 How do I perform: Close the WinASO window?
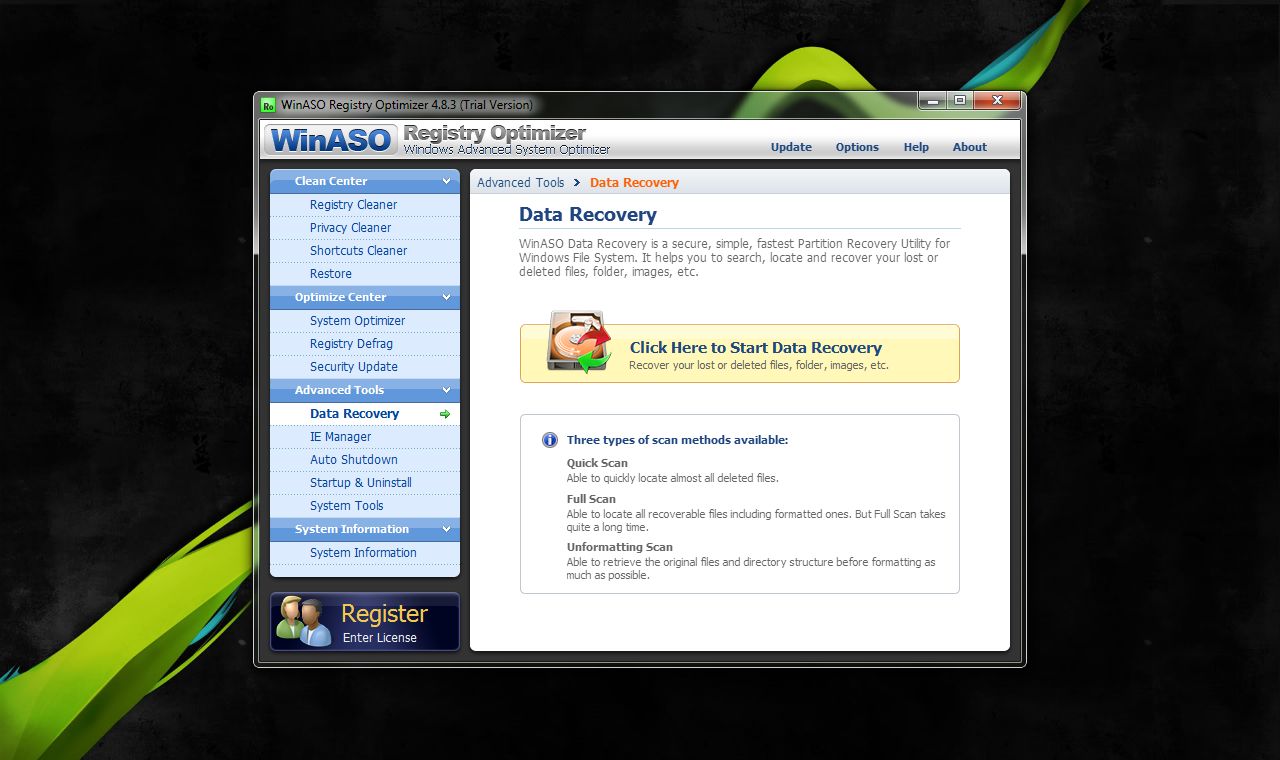coord(996,100)
